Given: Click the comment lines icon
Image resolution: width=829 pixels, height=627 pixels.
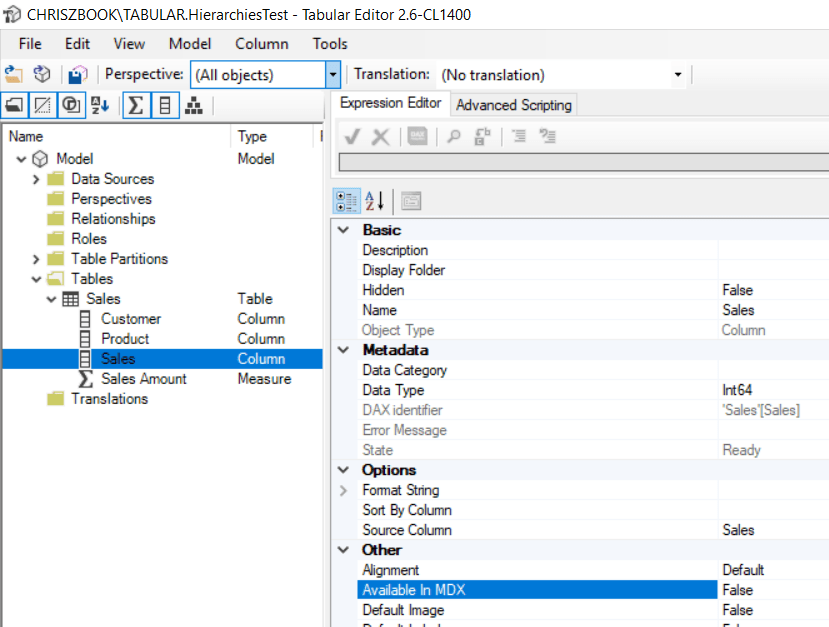Looking at the screenshot, I should pyautogui.click(x=519, y=136).
